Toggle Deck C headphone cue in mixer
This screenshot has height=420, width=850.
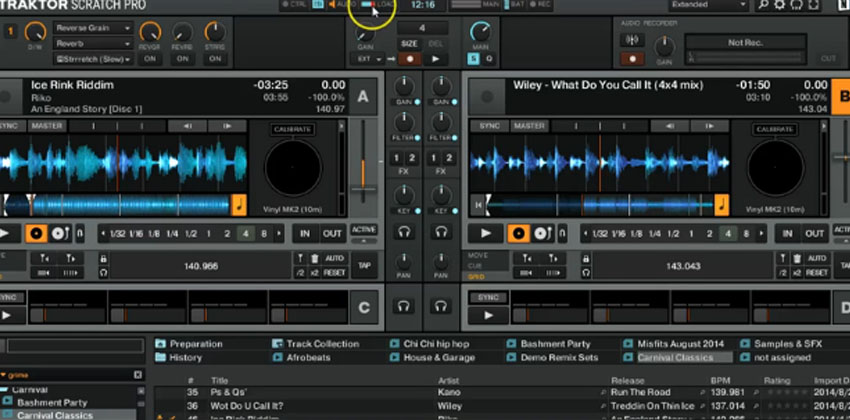pyautogui.click(x=403, y=307)
